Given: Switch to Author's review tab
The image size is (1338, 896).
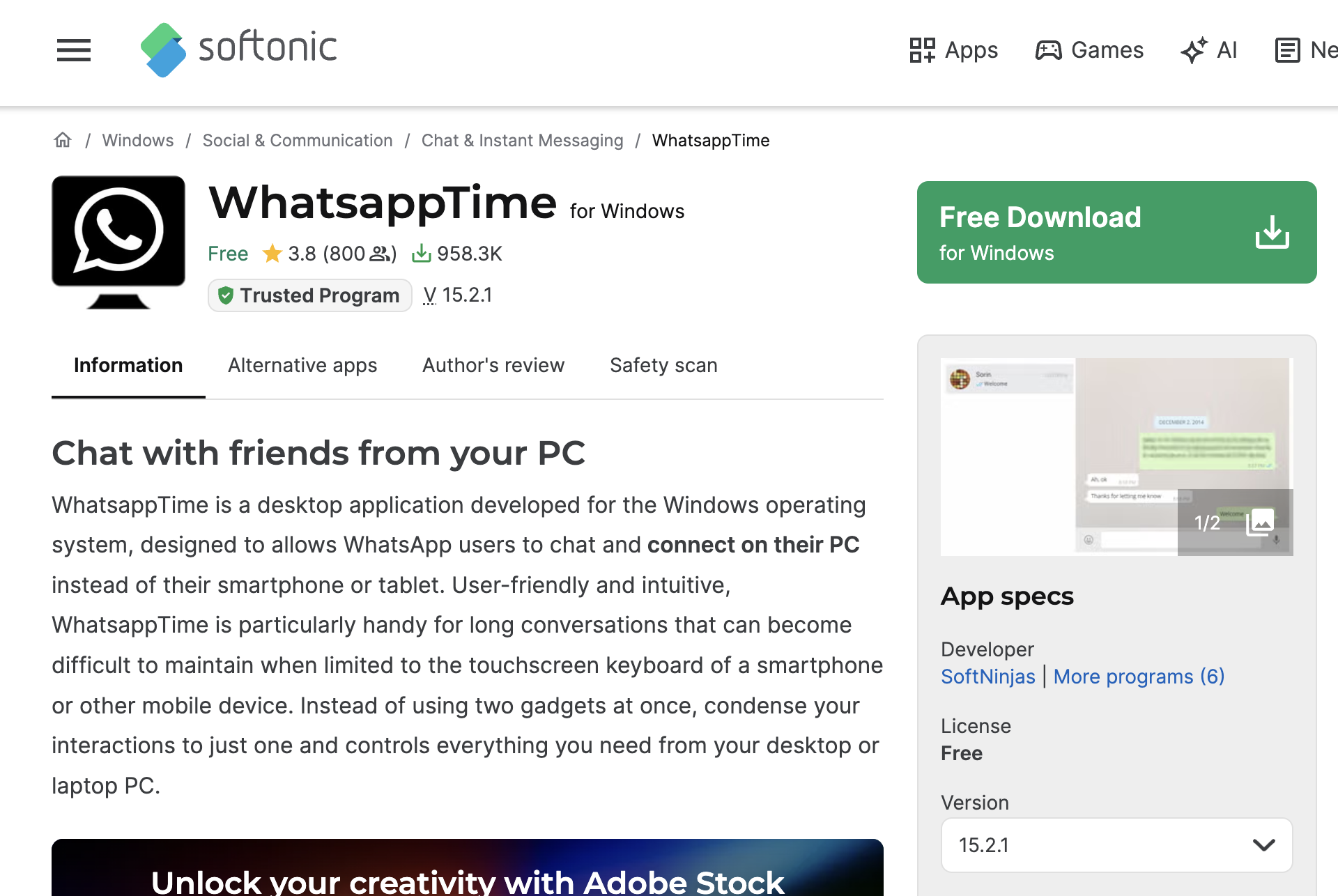Looking at the screenshot, I should click(x=493, y=365).
